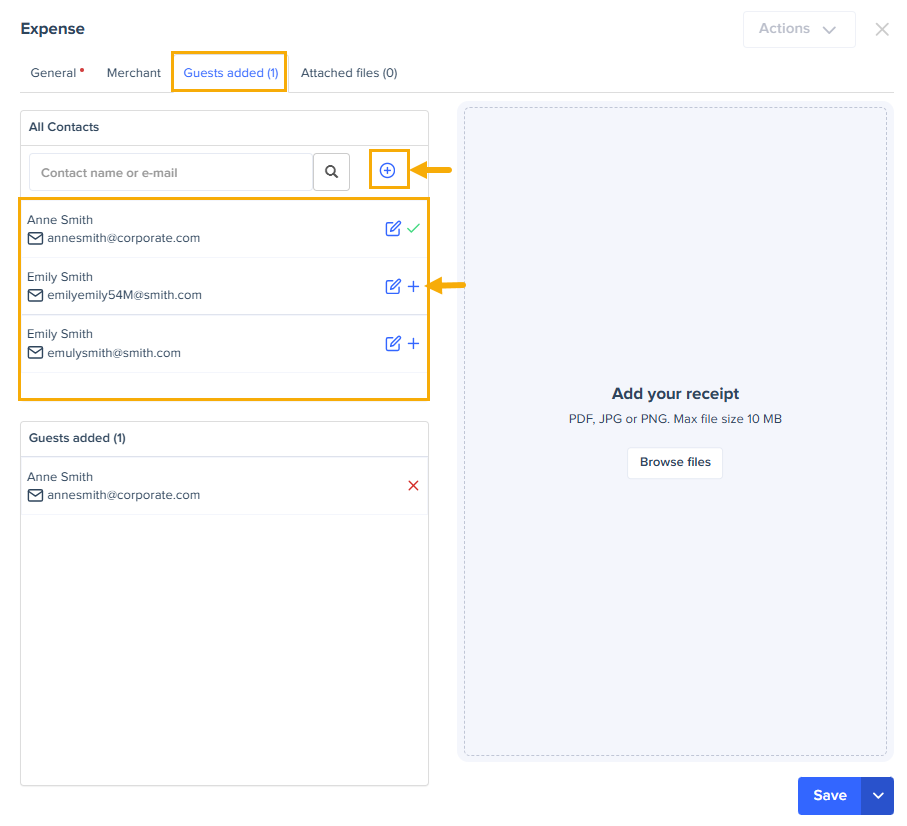
Task: Open the Actions dropdown
Action: click(x=798, y=29)
